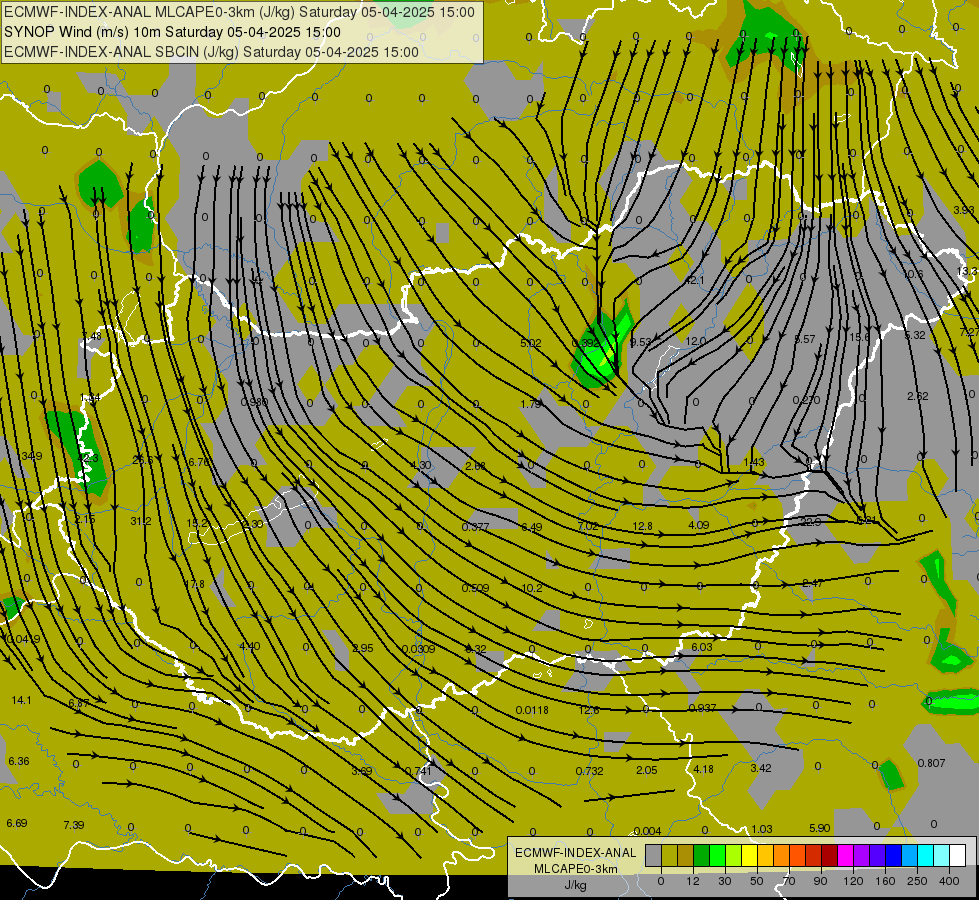Image resolution: width=979 pixels, height=900 pixels.
Task: Select the gray swatch in the legend
Action: pyautogui.click(x=653, y=856)
